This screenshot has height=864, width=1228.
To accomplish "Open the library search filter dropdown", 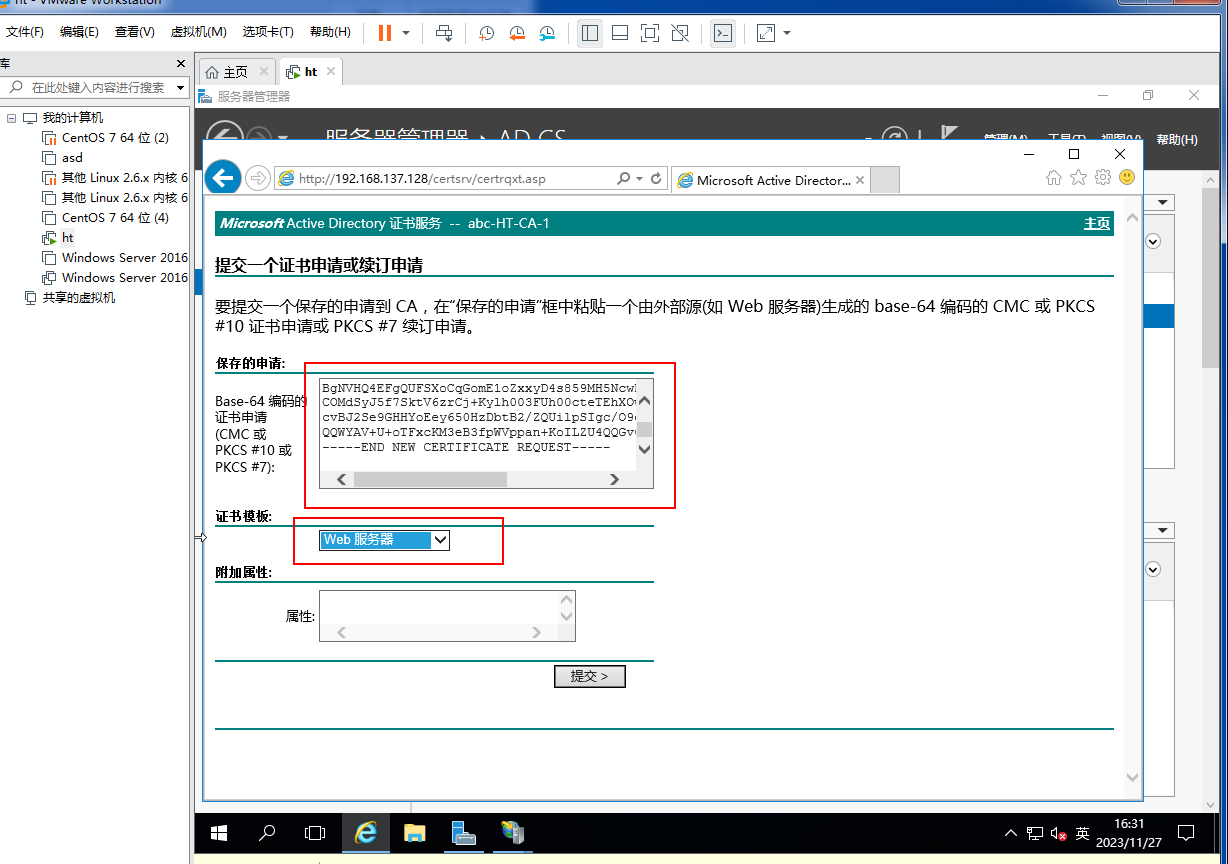I will [181, 88].
